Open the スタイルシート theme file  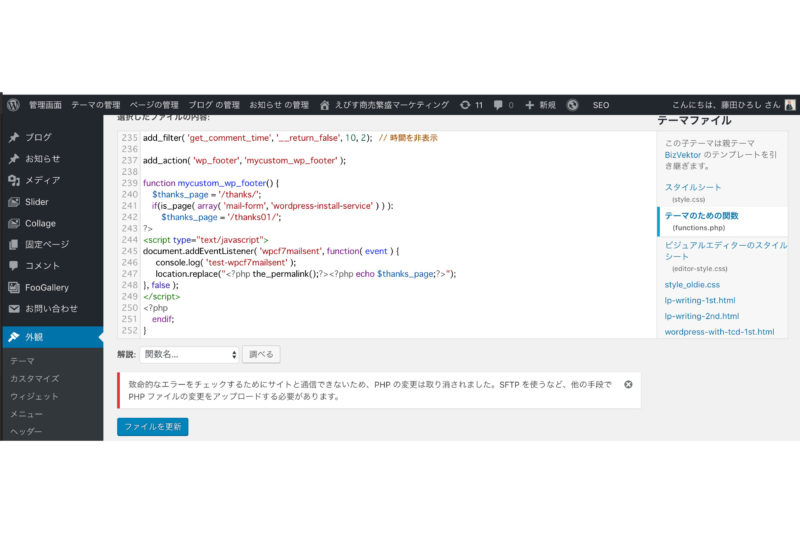pyautogui.click(x=693, y=187)
